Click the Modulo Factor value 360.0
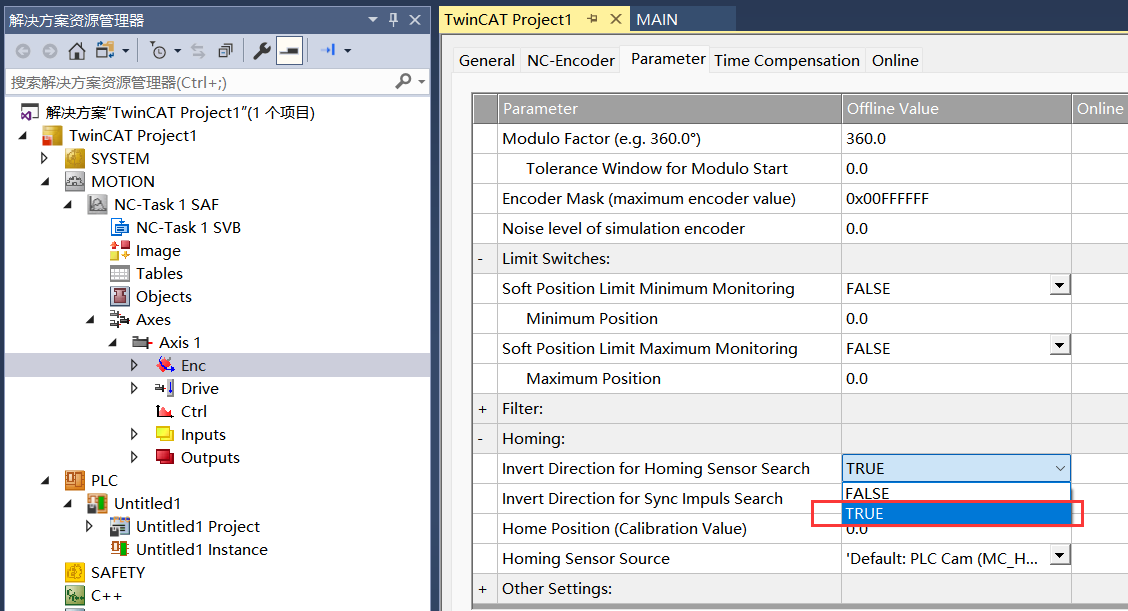1128x611 pixels. (x=866, y=139)
